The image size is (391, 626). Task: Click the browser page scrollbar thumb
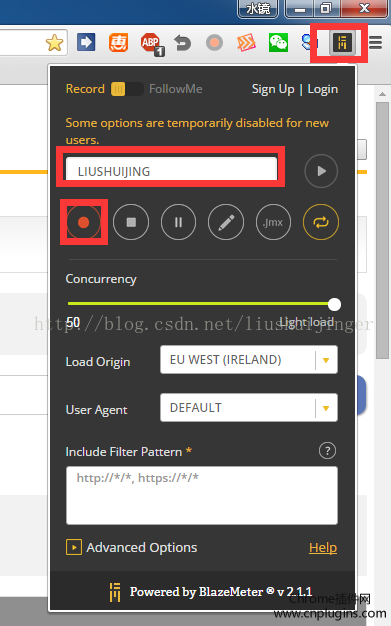(382, 230)
